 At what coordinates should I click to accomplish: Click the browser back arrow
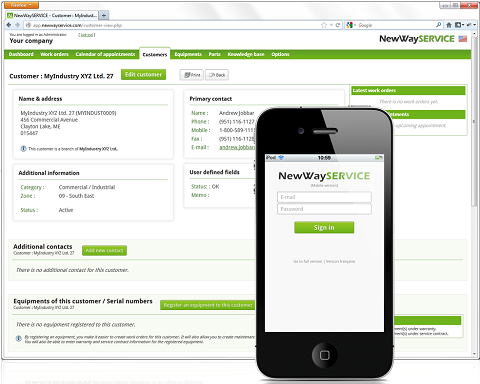click(x=9, y=25)
